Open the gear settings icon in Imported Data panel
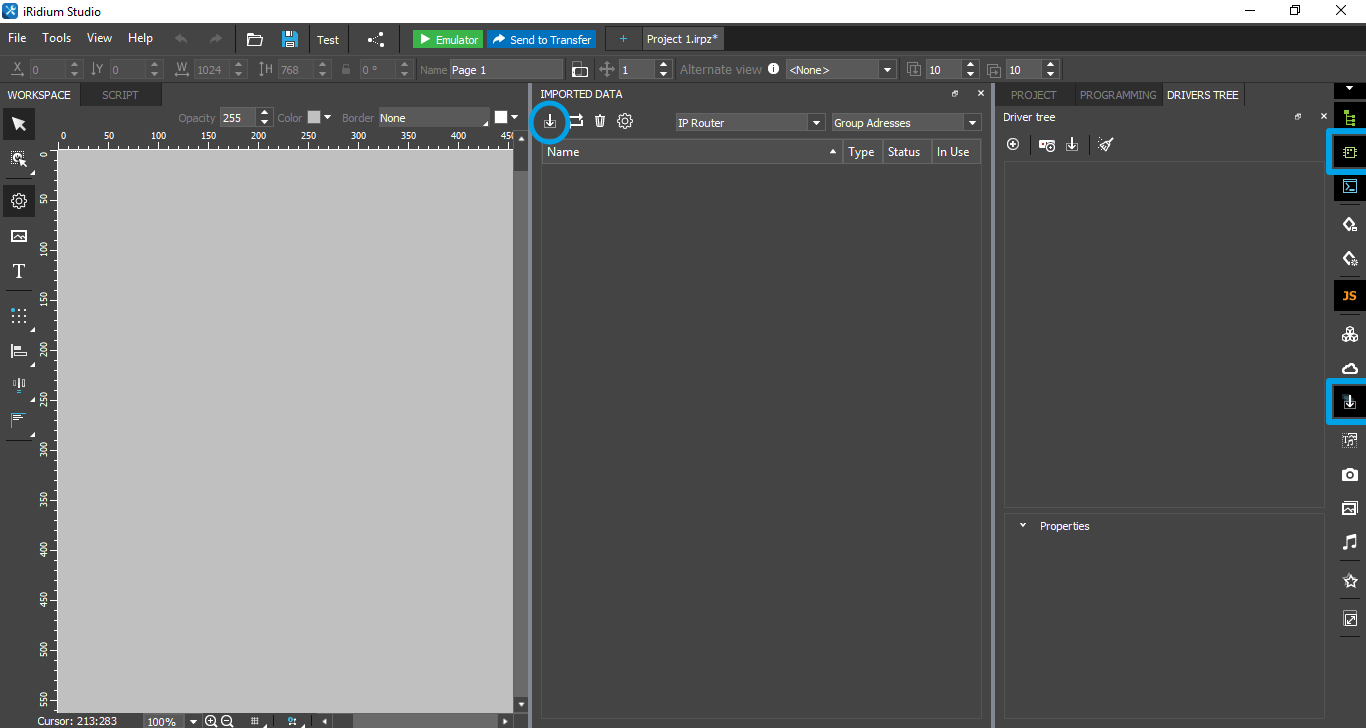The height and width of the screenshot is (728, 1366). tap(624, 121)
